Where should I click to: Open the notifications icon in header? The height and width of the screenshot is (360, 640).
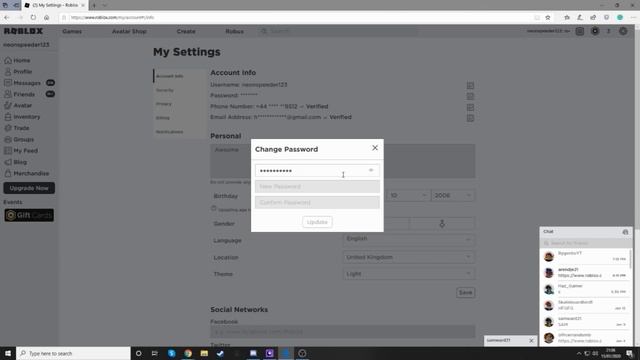tap(580, 31)
